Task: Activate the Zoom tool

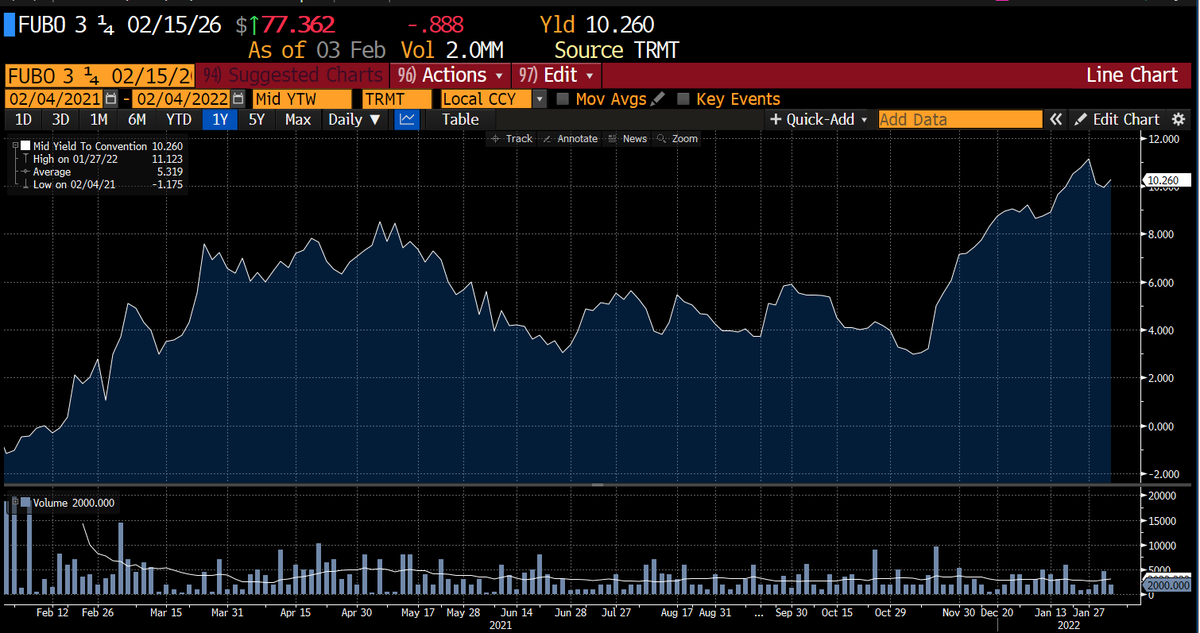Action: tap(677, 138)
